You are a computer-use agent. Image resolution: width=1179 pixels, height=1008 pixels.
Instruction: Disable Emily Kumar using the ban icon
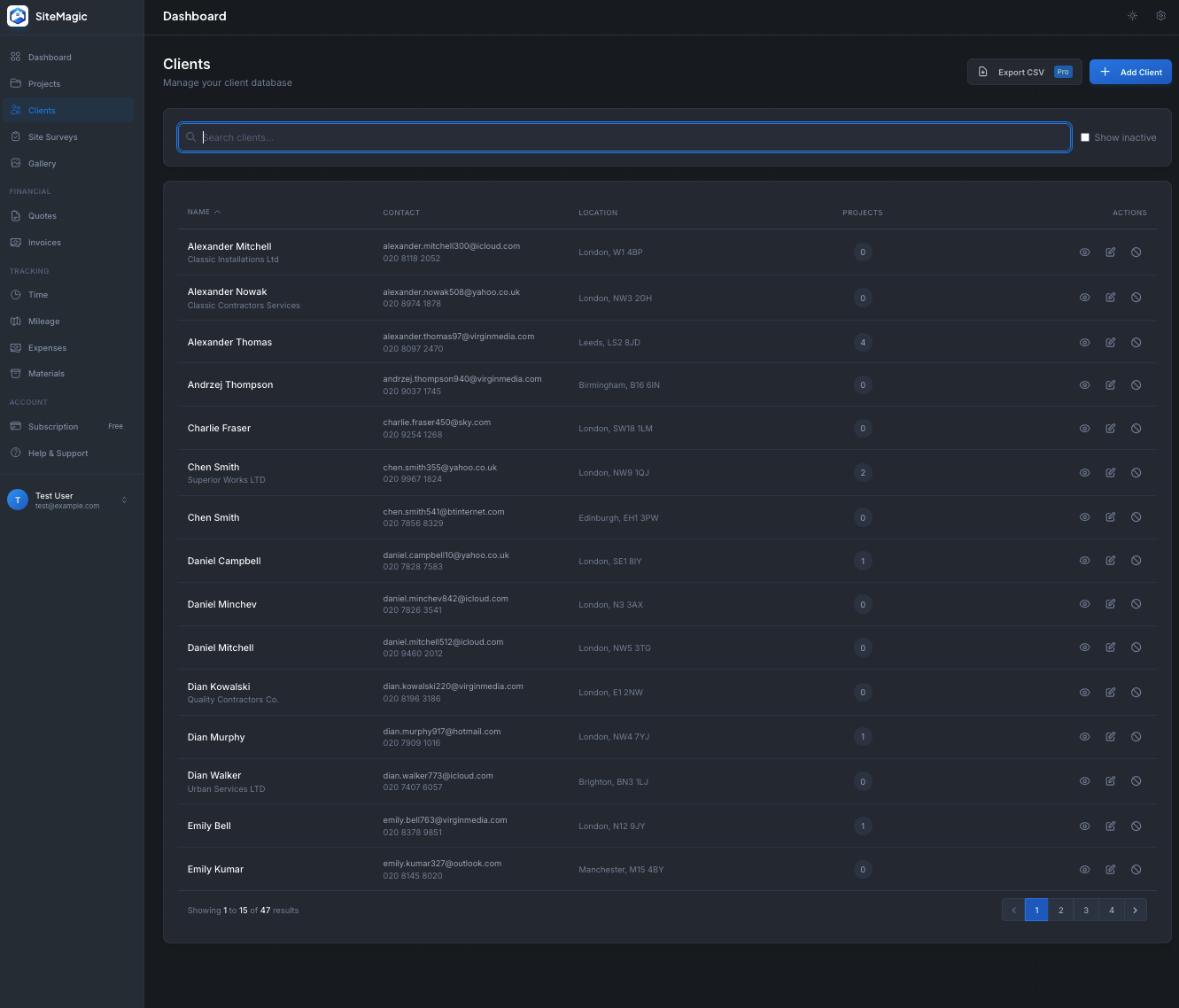point(1136,869)
